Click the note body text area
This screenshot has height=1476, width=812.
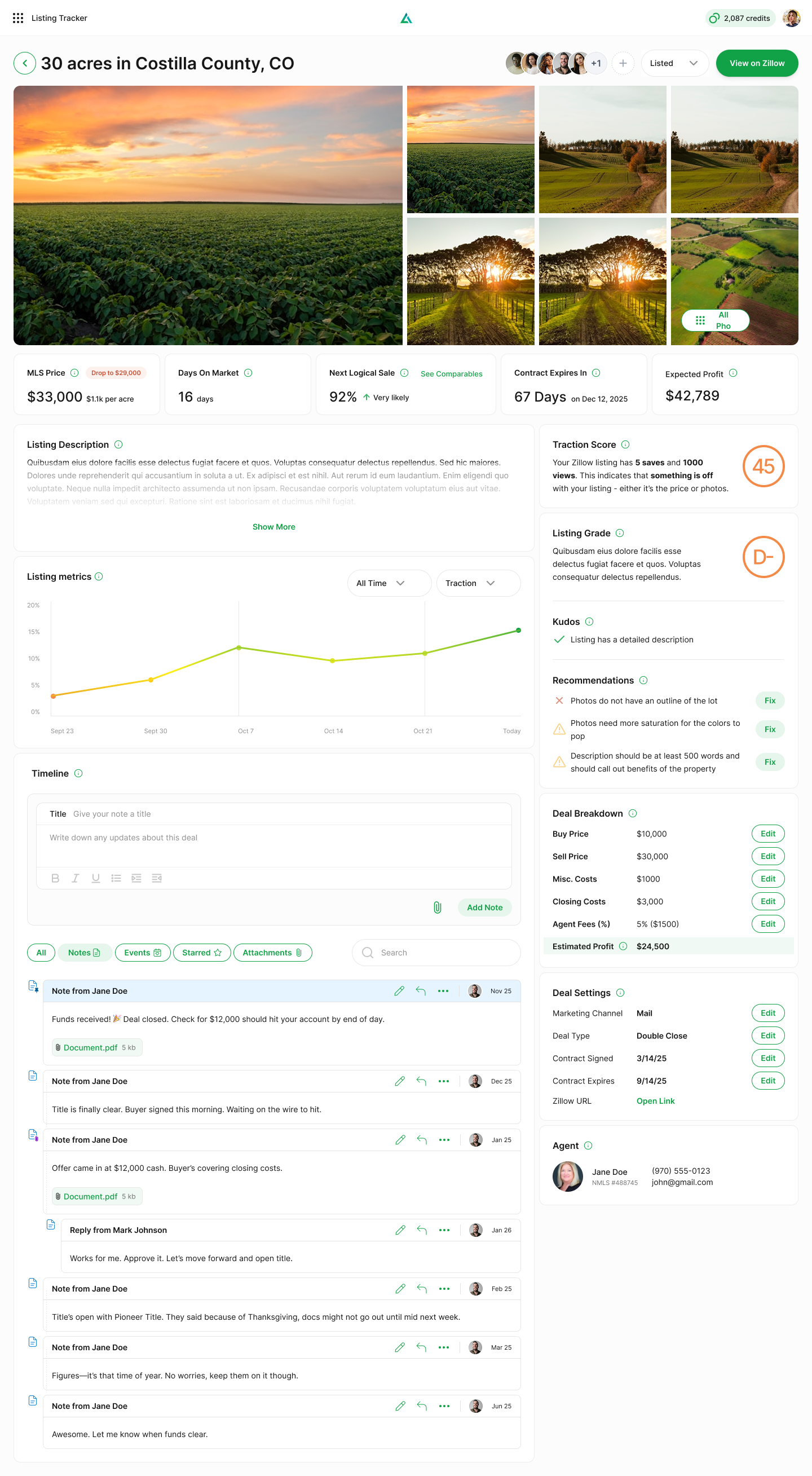(x=274, y=847)
